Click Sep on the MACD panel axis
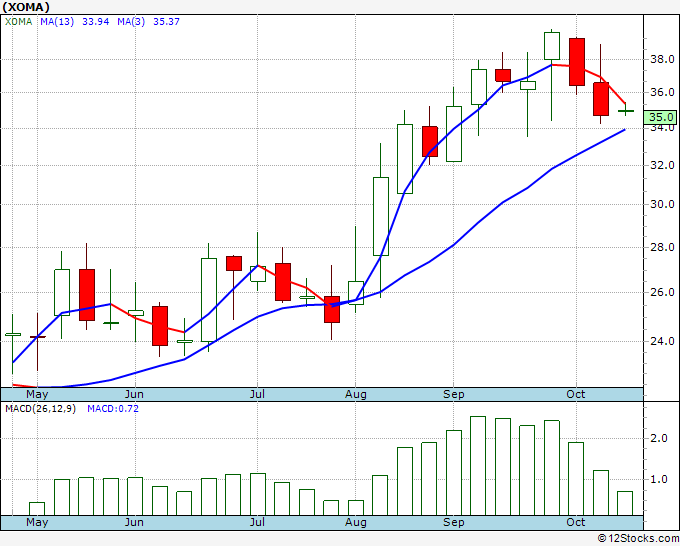The width and height of the screenshot is (680, 546). pyautogui.click(x=454, y=523)
